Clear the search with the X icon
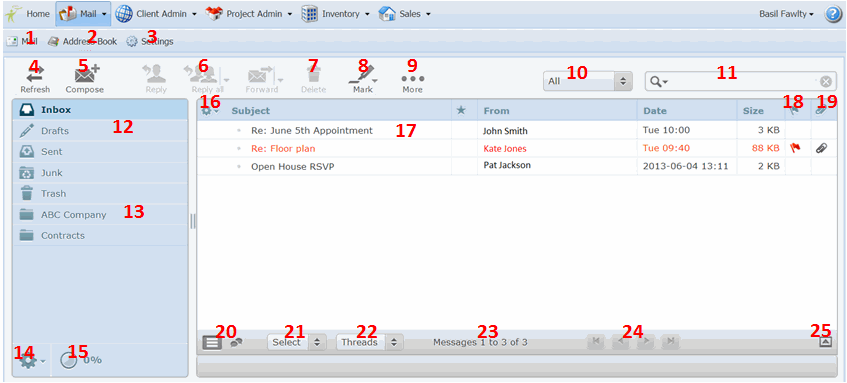Screen dimensions: 847x383 pos(826,82)
